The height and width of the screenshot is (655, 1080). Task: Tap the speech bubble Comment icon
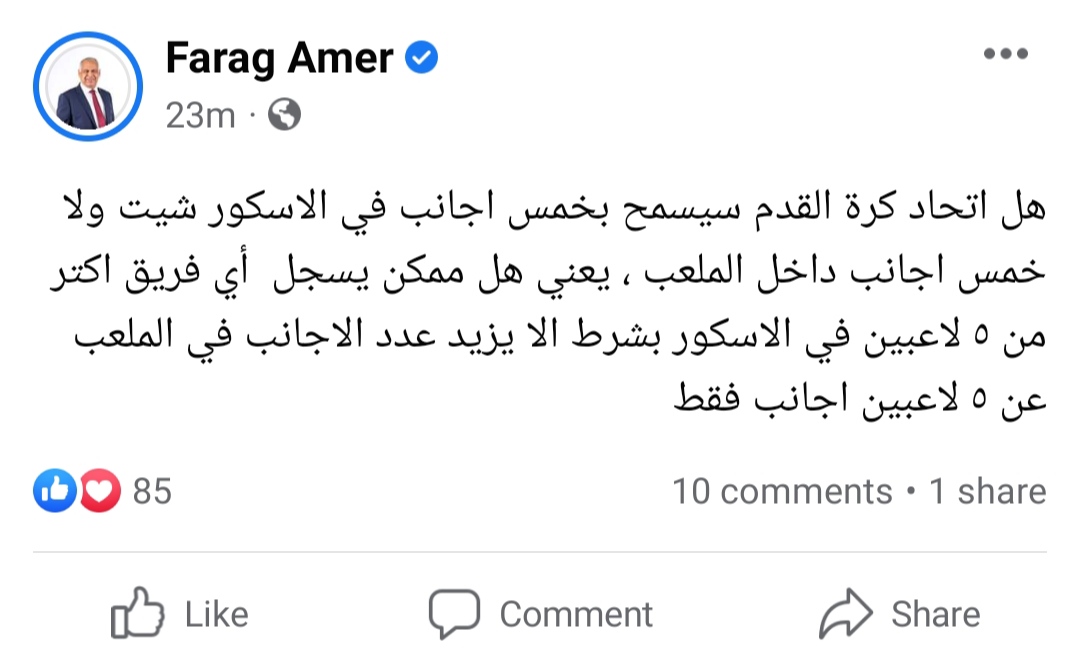click(x=455, y=613)
